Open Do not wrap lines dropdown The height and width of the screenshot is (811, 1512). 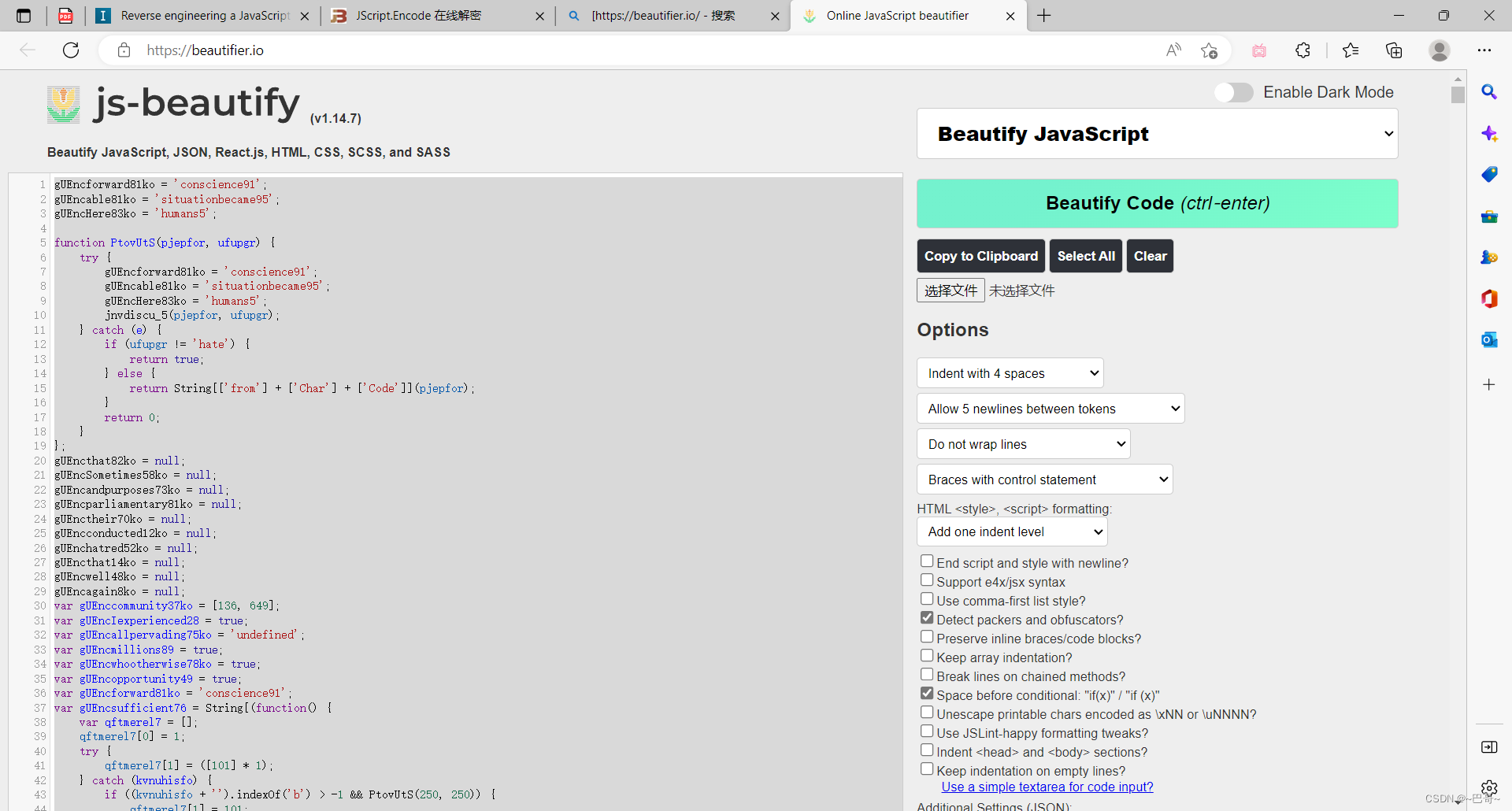(1024, 444)
